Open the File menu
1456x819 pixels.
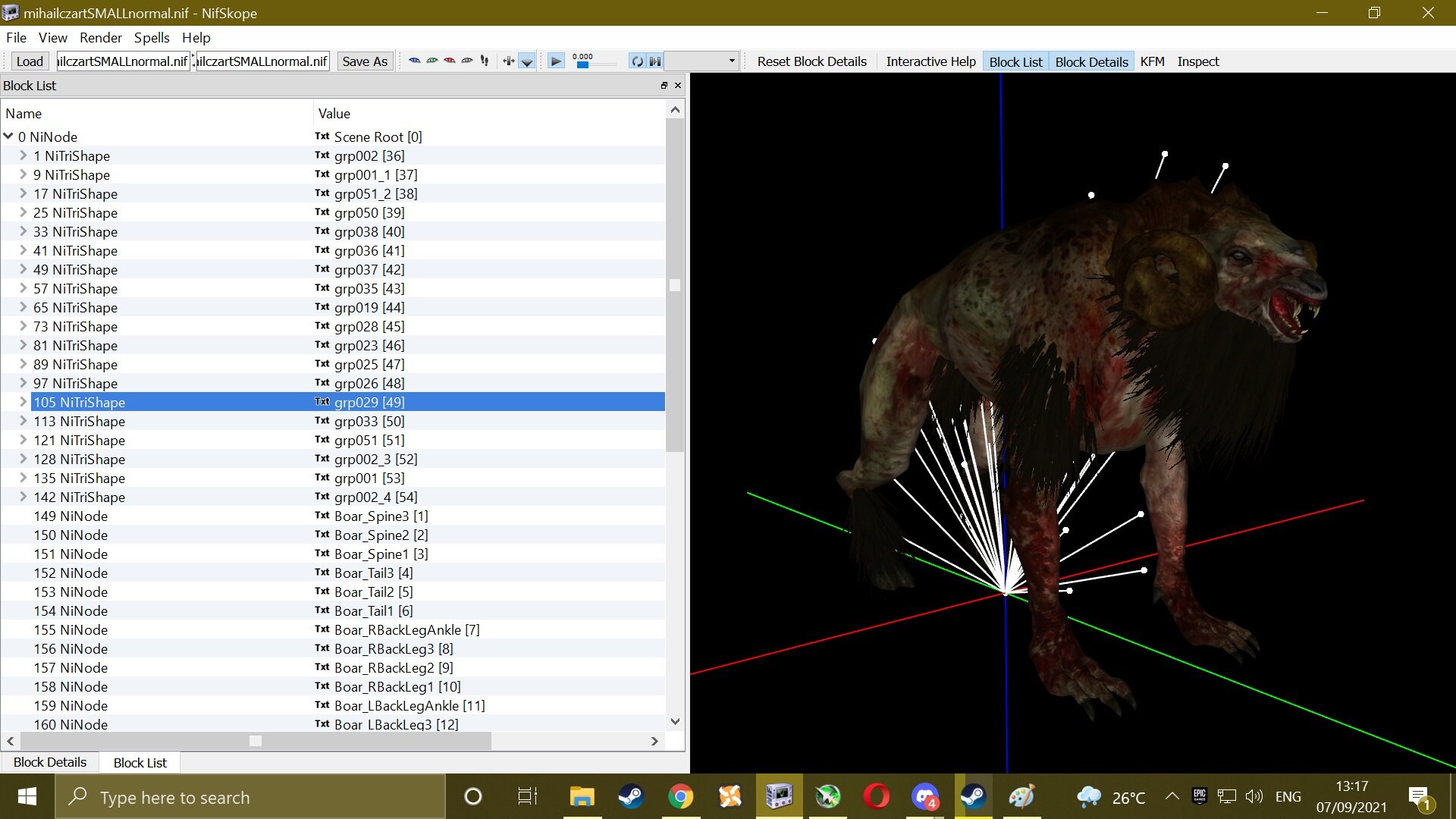pos(16,37)
